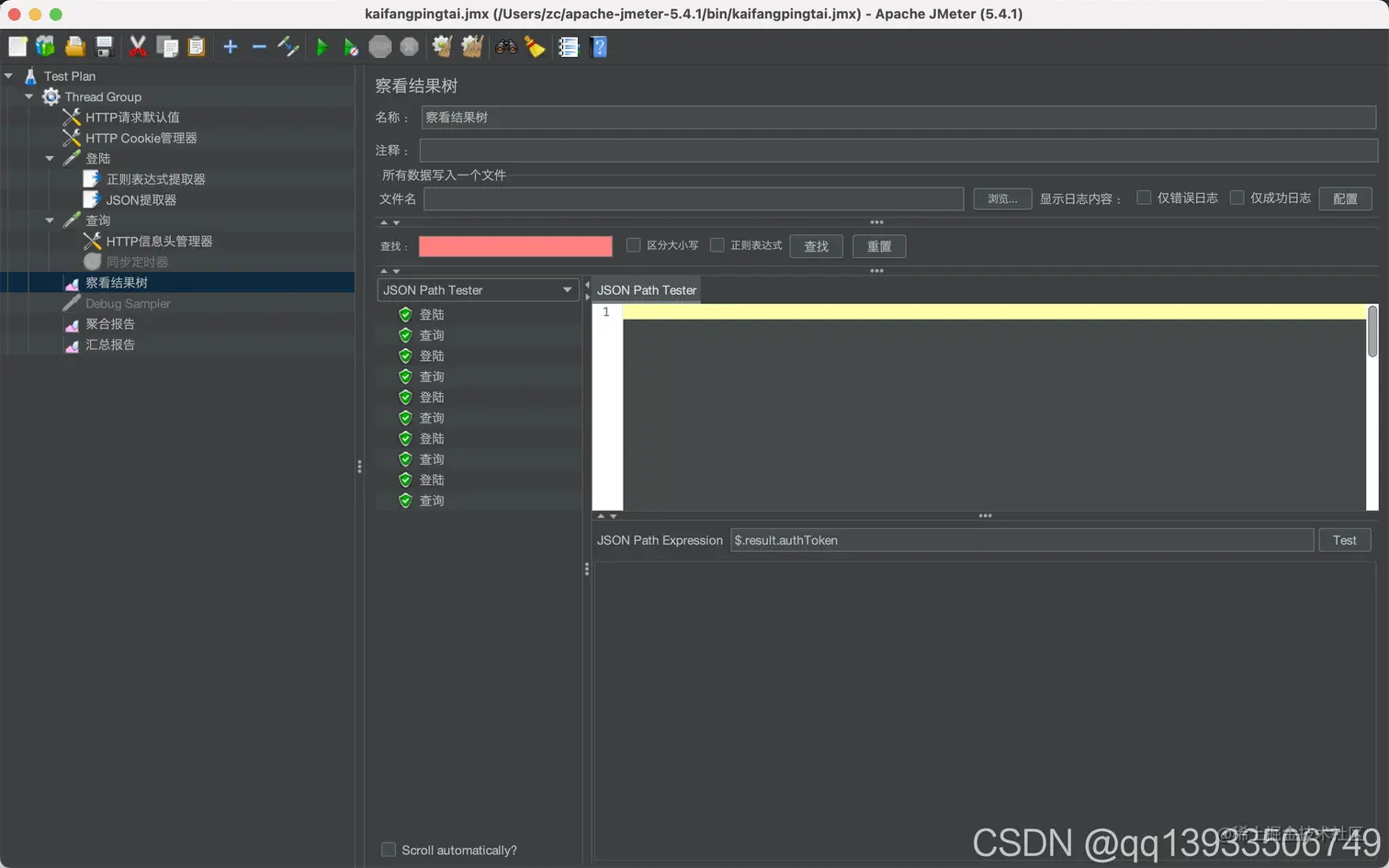
Task: Open Help icon in toolbar
Action: pos(599,47)
